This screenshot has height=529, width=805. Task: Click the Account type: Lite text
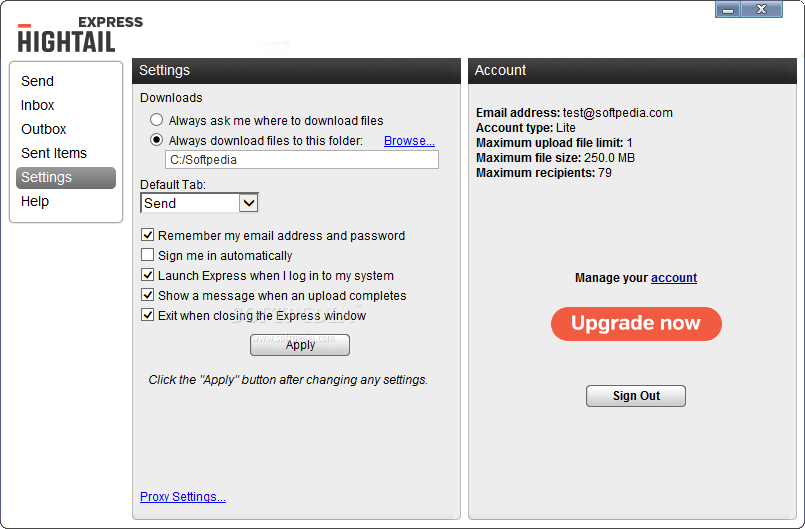pyautogui.click(x=526, y=127)
